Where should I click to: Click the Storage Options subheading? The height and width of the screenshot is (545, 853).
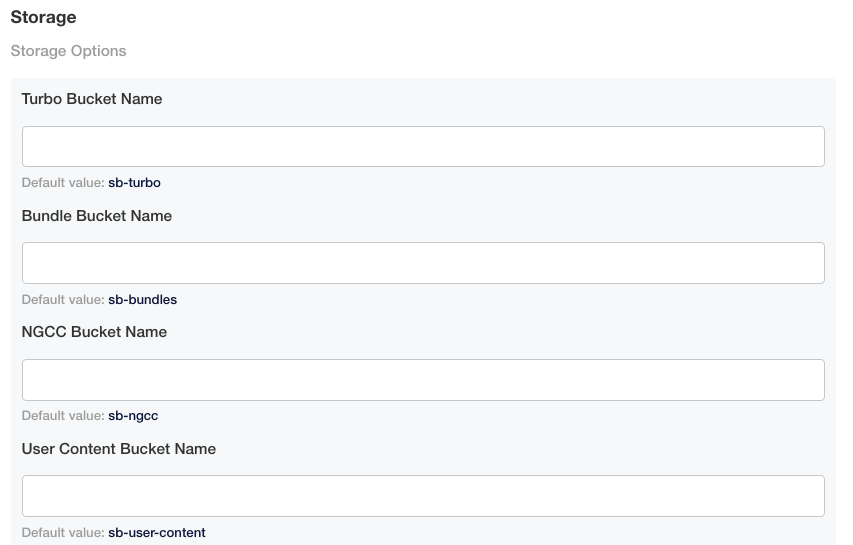point(69,51)
